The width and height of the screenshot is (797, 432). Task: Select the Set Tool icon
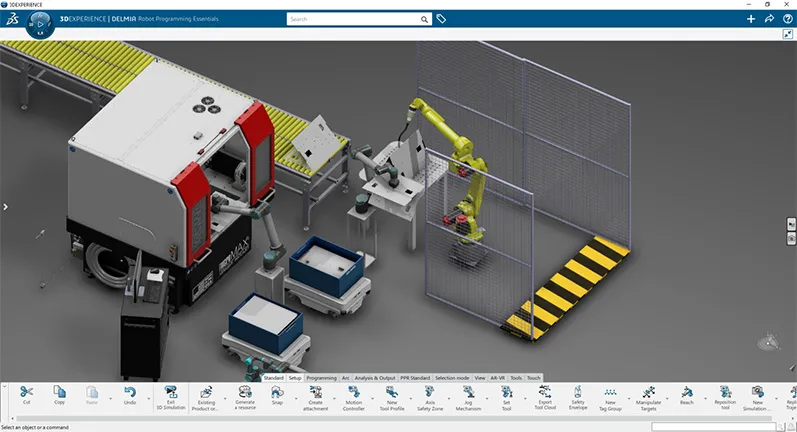[x=506, y=391]
